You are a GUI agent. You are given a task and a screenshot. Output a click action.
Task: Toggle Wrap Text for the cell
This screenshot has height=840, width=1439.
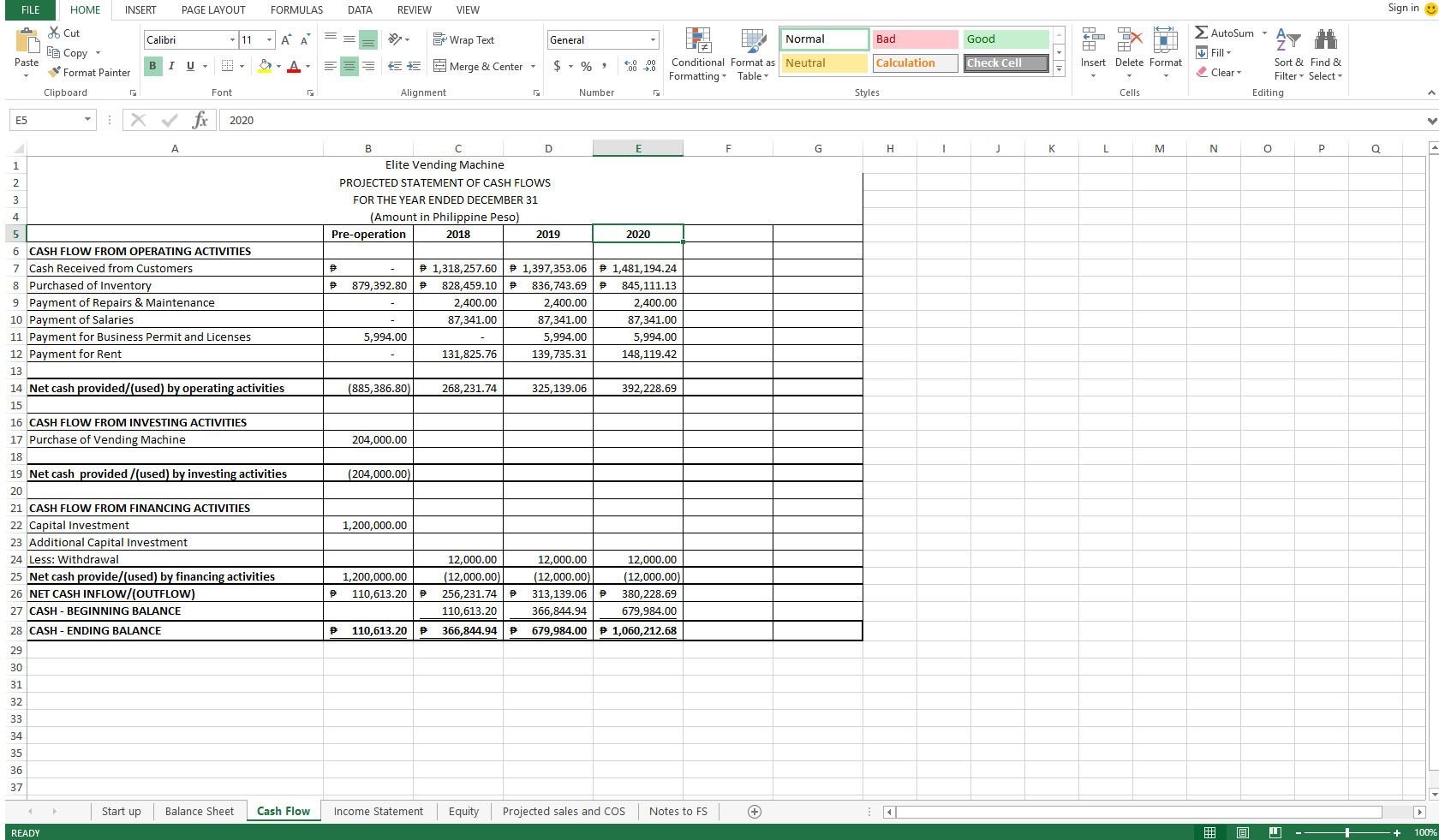click(463, 39)
